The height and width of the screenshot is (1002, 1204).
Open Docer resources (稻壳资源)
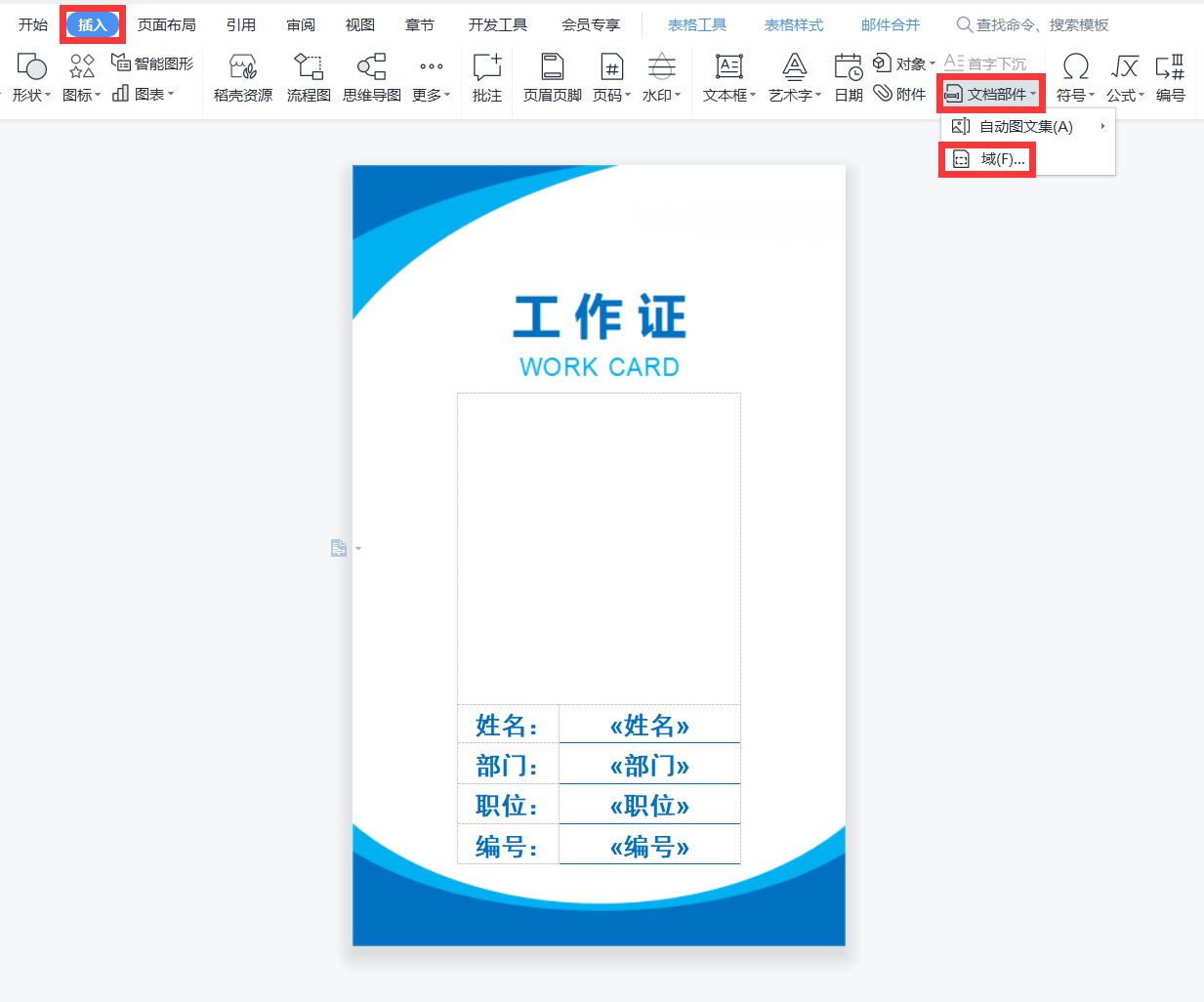pos(243,77)
